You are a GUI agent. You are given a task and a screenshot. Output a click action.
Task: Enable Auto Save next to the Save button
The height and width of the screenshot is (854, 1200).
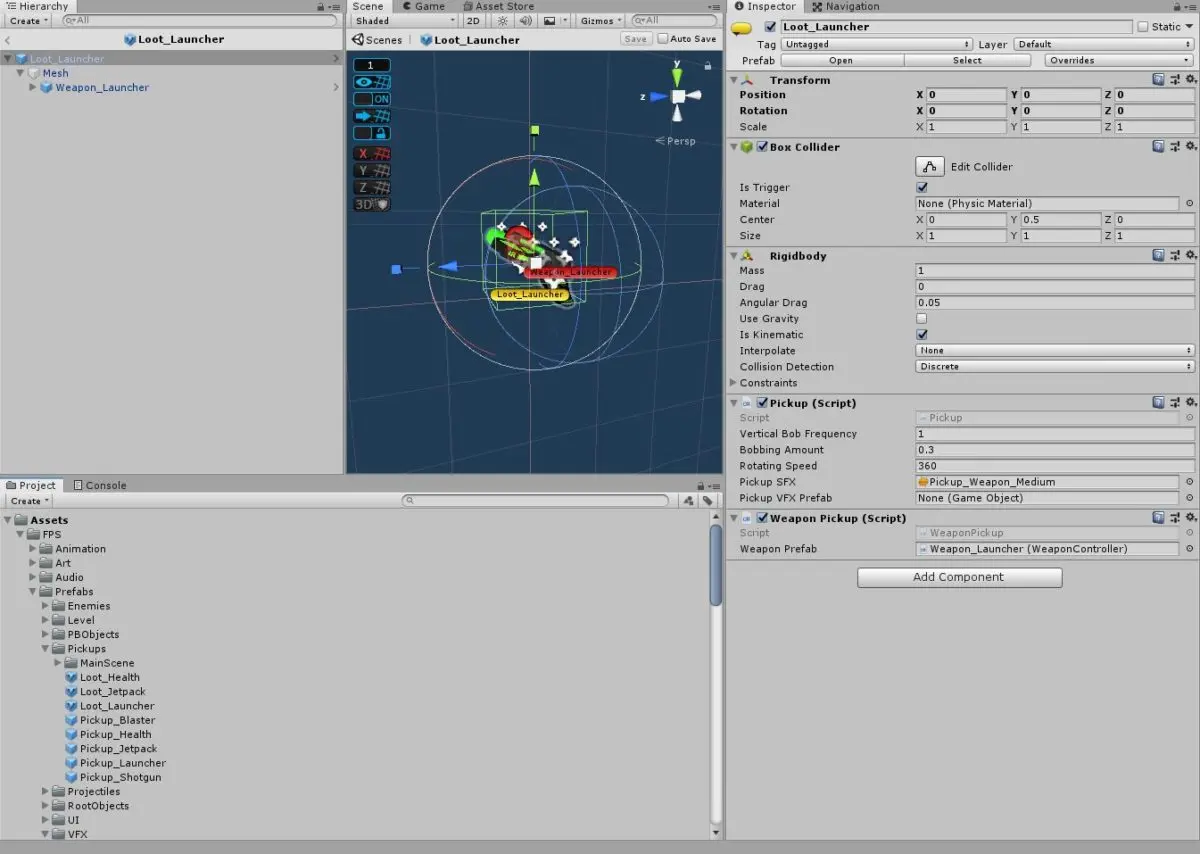point(663,38)
